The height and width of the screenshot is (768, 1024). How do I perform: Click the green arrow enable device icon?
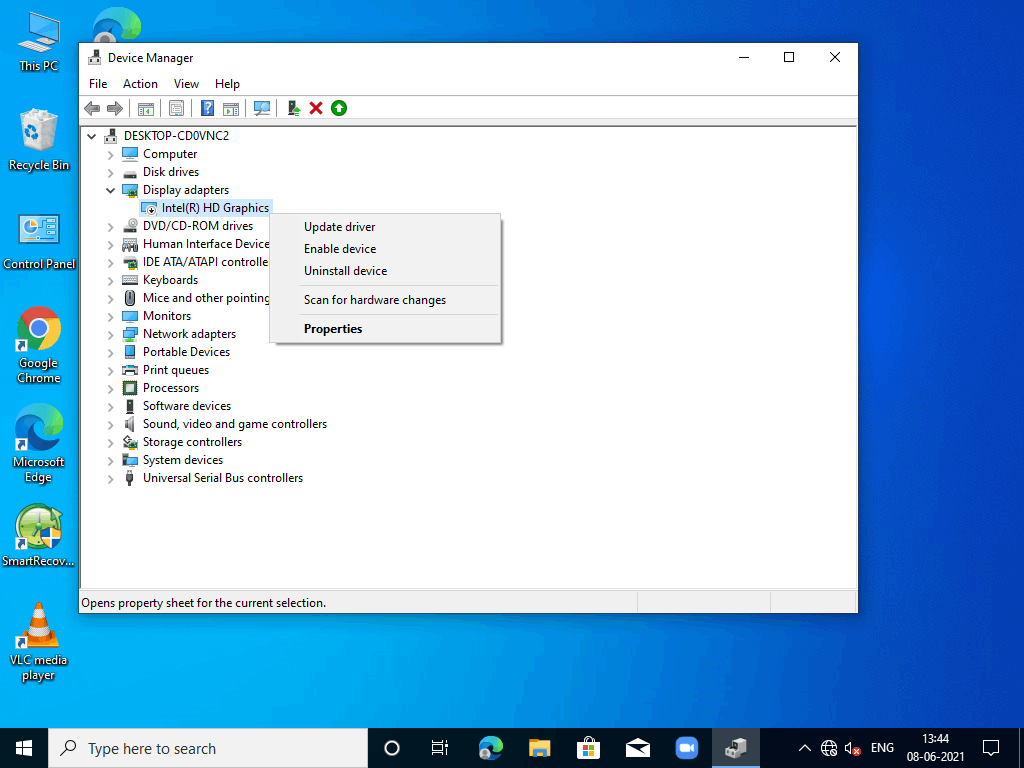click(x=339, y=108)
